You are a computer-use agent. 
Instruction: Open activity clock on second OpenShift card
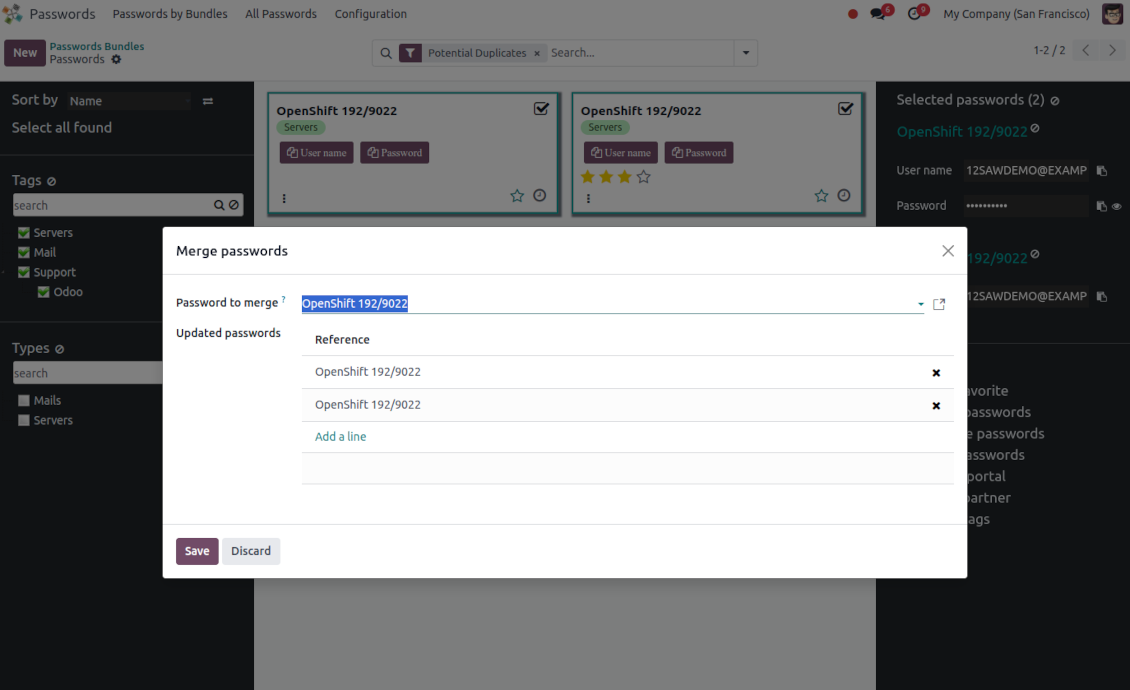844,195
